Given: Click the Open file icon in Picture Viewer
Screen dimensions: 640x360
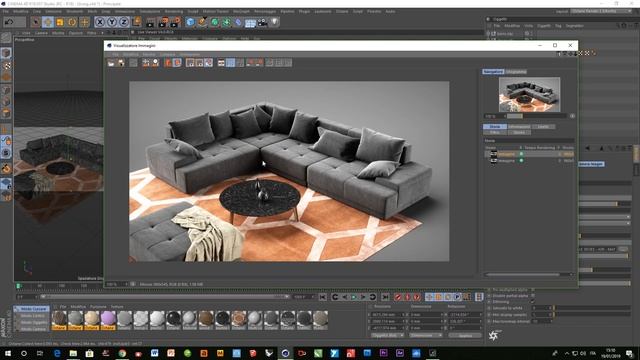Looking at the screenshot, I should tap(111, 63).
